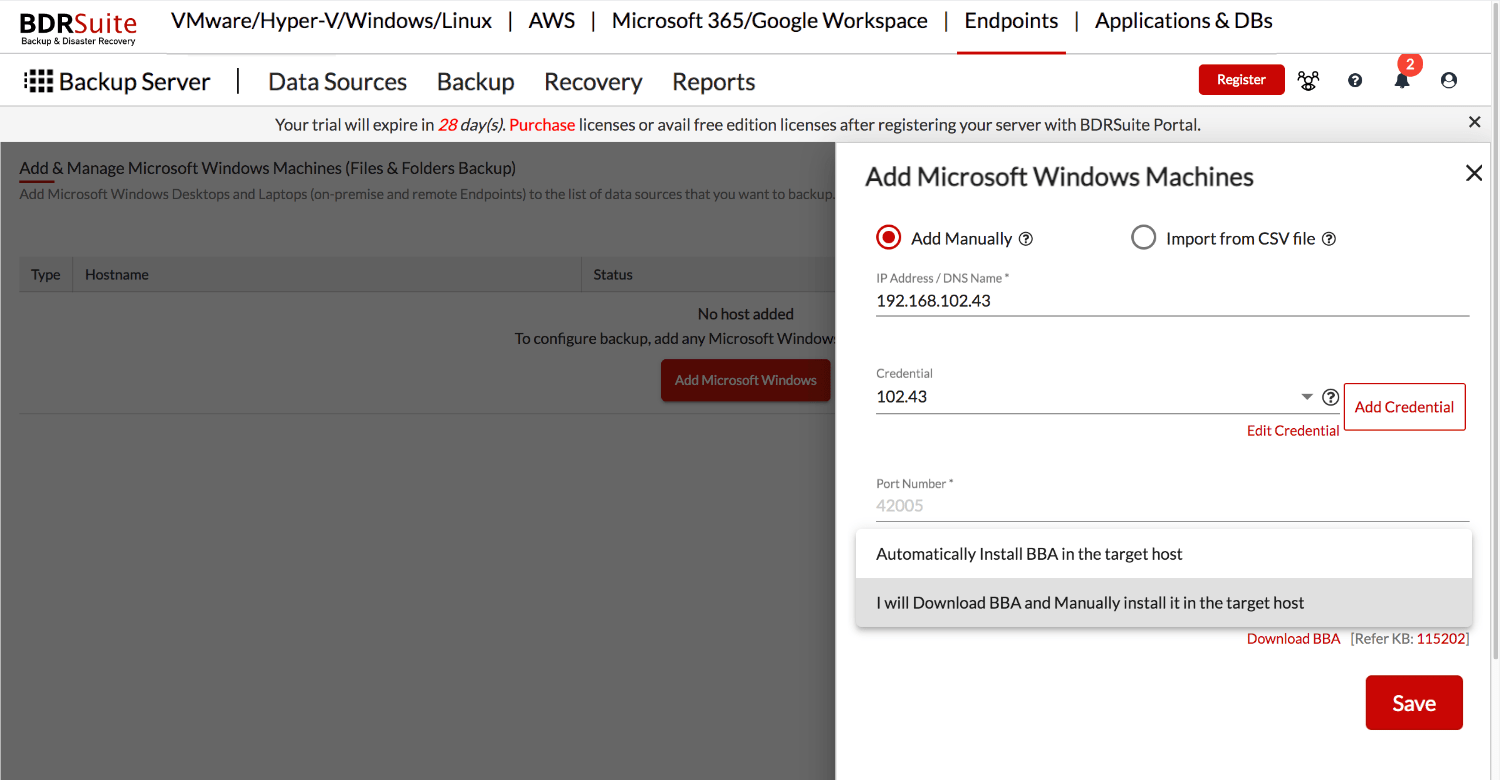
Task: Click the Download BBA link
Action: [x=1293, y=639]
